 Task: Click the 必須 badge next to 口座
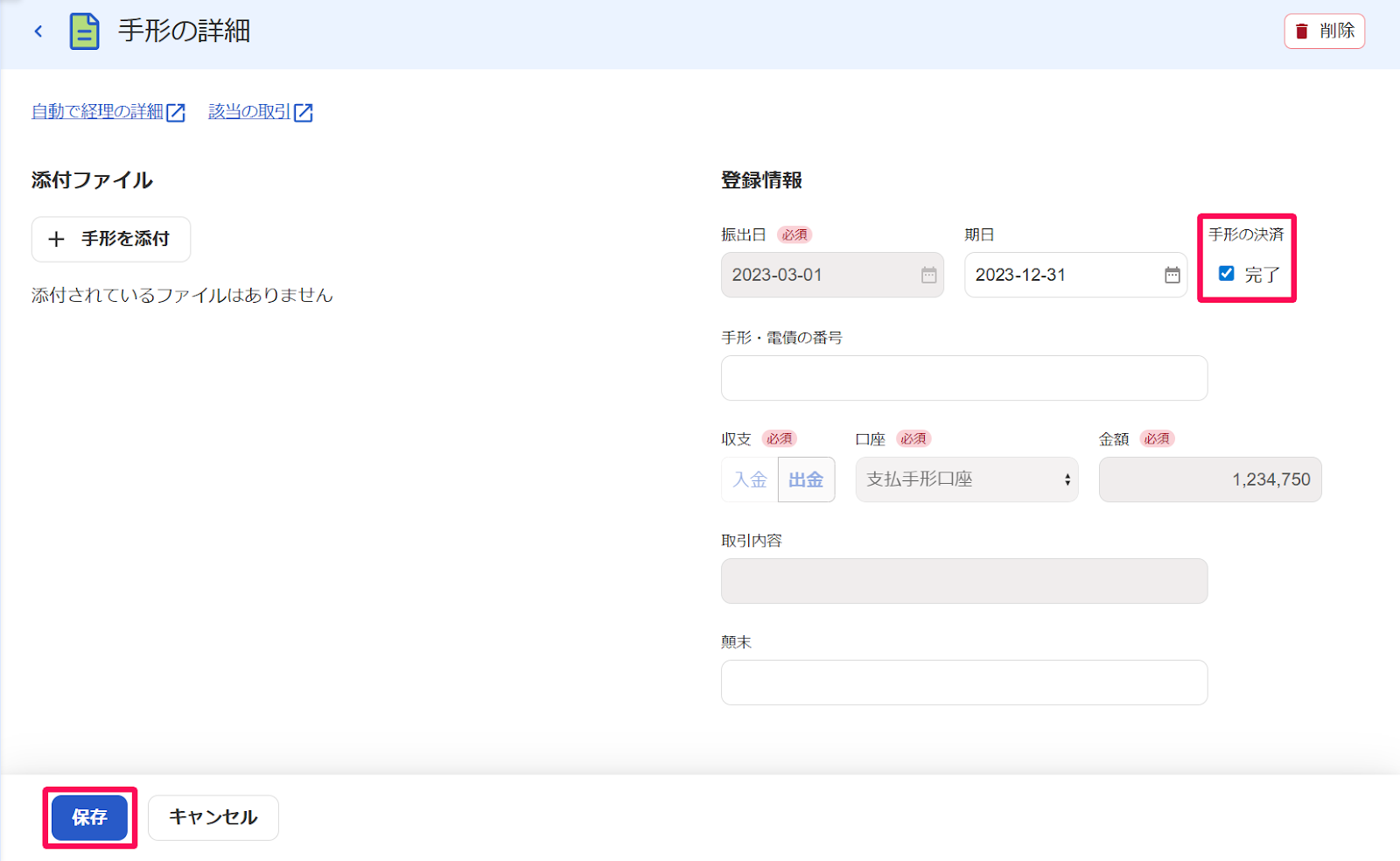(913, 438)
